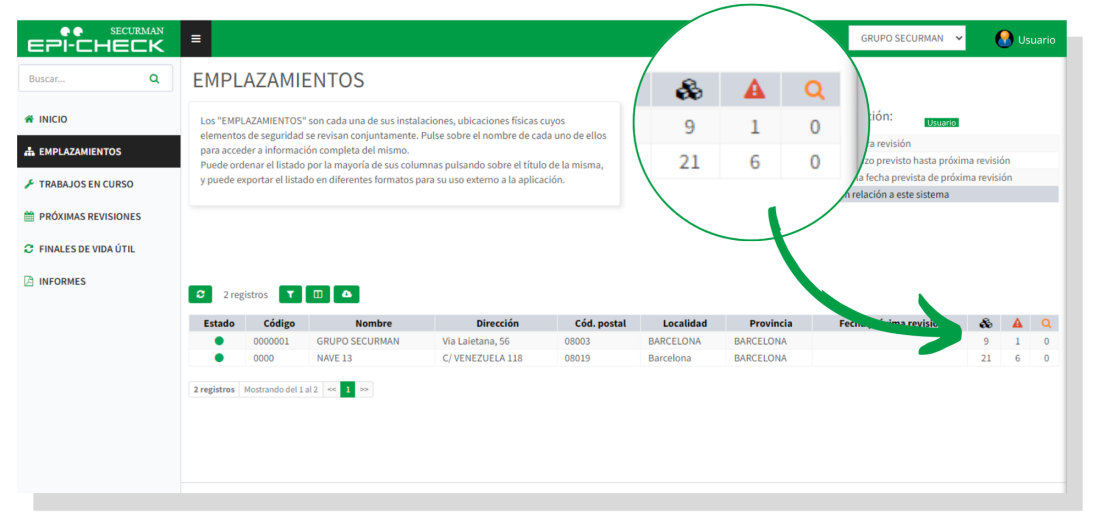
Task: Open the GRUPO SECURMAN dropdown selector
Action: (x=907, y=38)
